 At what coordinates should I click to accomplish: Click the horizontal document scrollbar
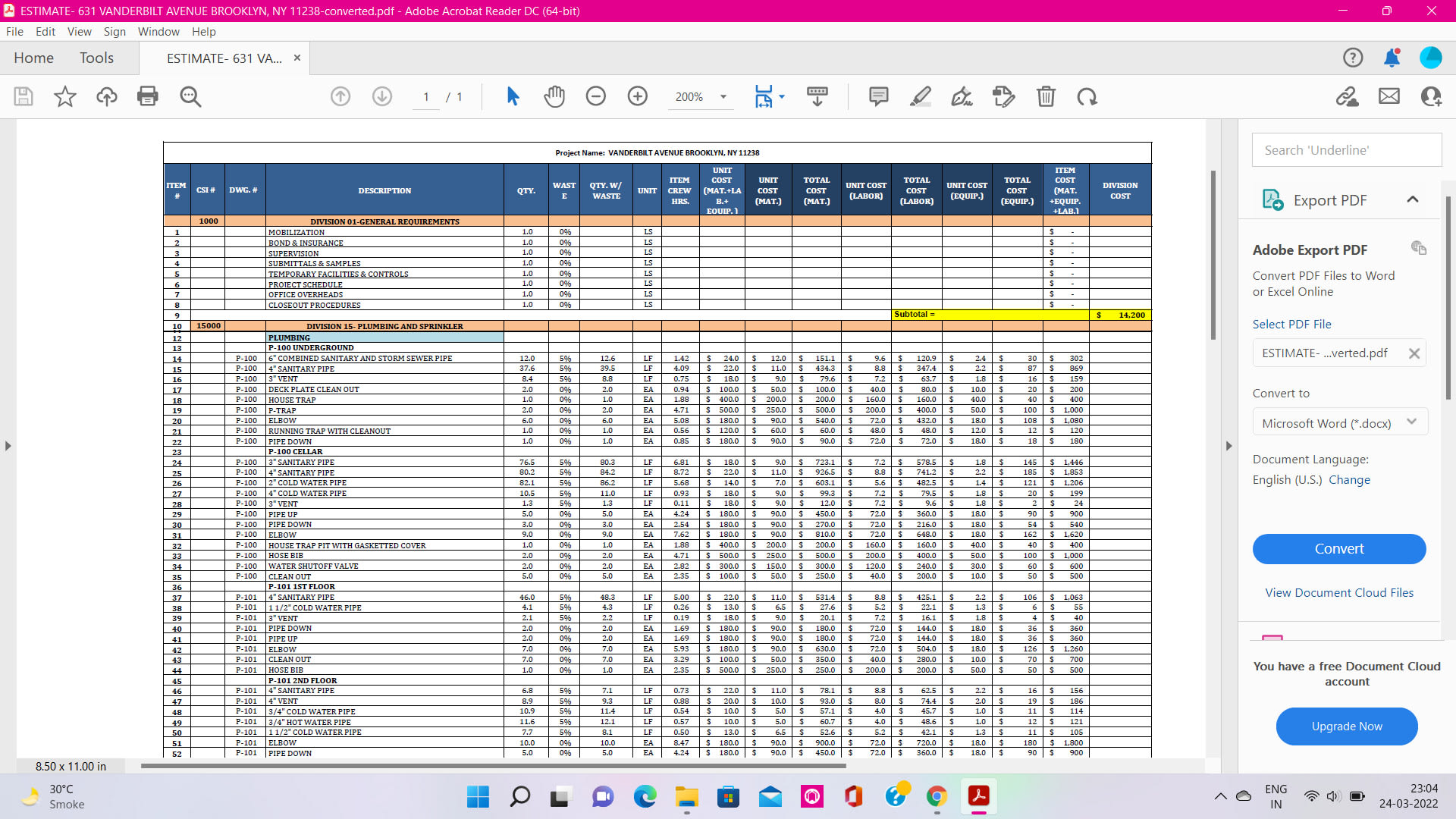tap(493, 766)
